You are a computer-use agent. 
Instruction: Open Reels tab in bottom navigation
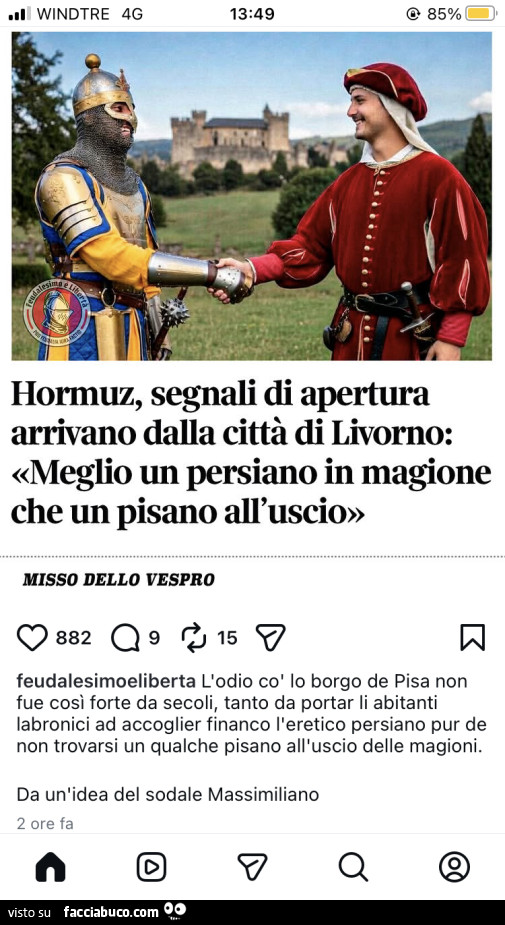[152, 867]
